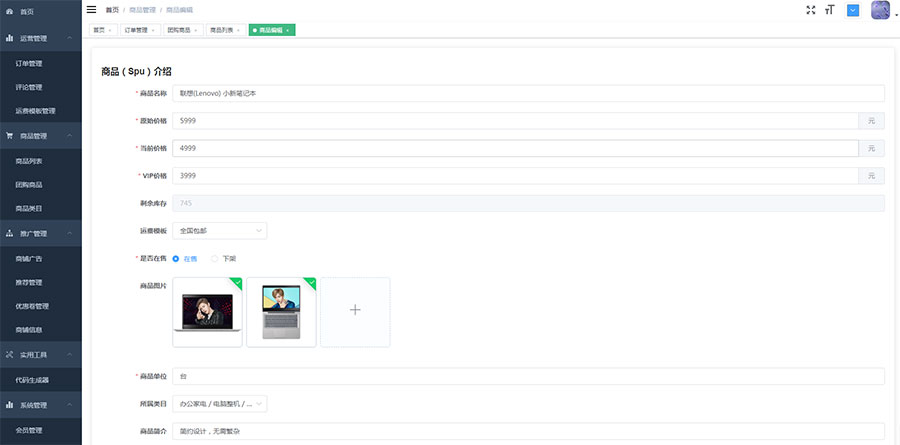Collapse the 系统管理 group using its chevron

[x=69, y=405]
